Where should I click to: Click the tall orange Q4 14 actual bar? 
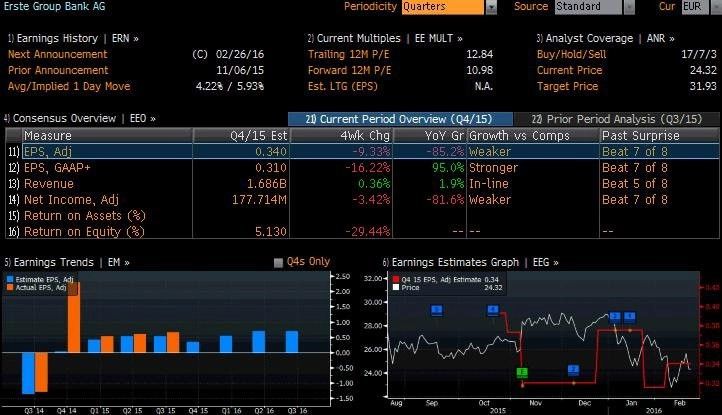pyautogui.click(x=74, y=317)
